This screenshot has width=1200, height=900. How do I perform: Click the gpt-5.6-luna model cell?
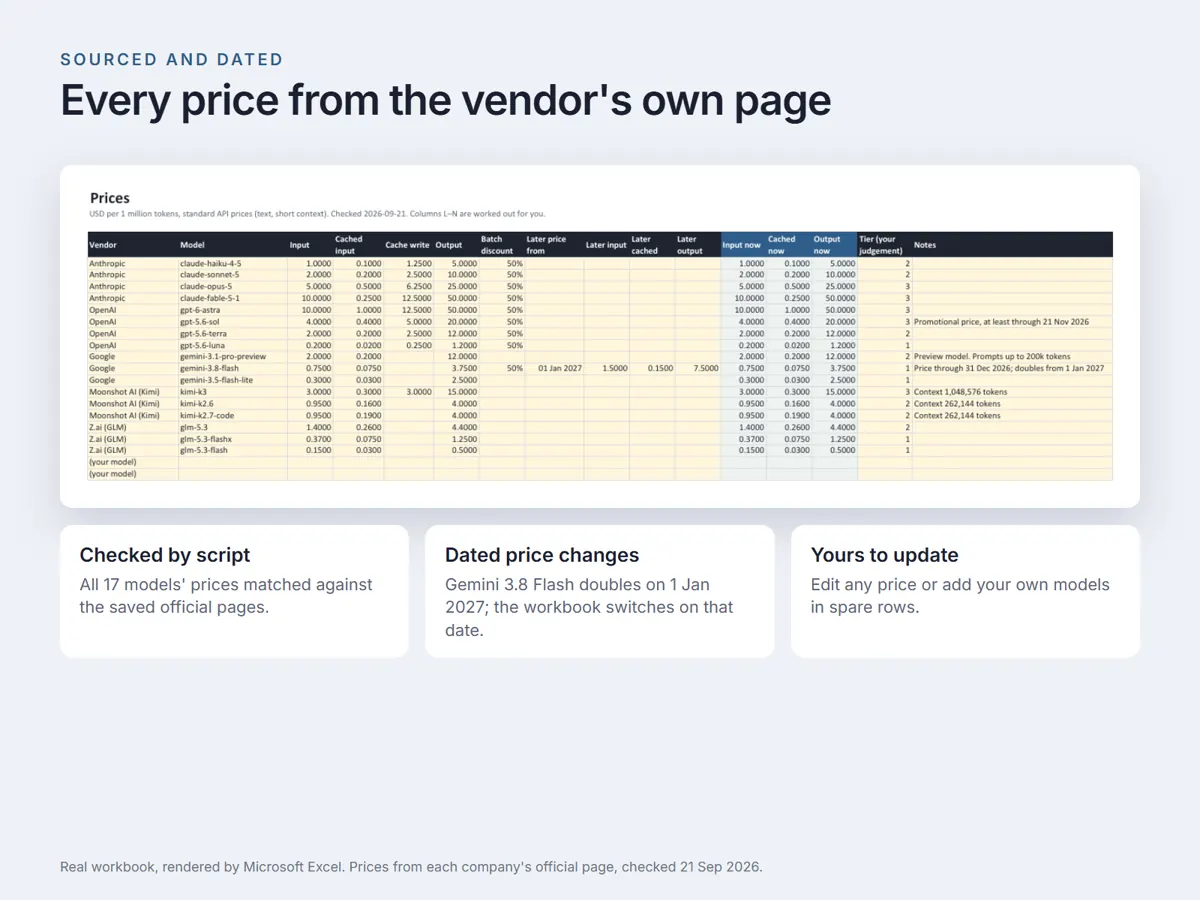click(233, 345)
